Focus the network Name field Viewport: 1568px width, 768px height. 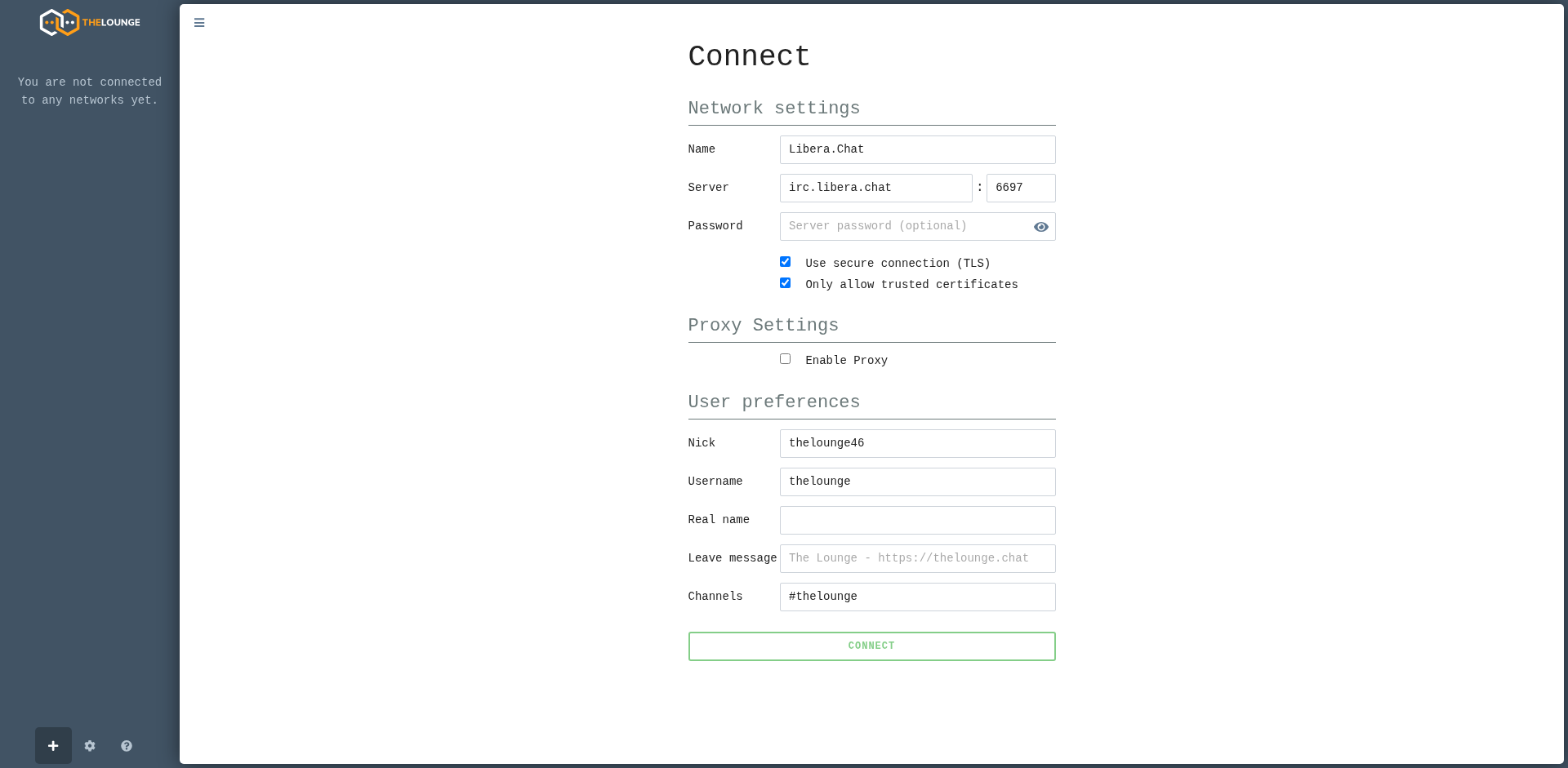(x=917, y=149)
